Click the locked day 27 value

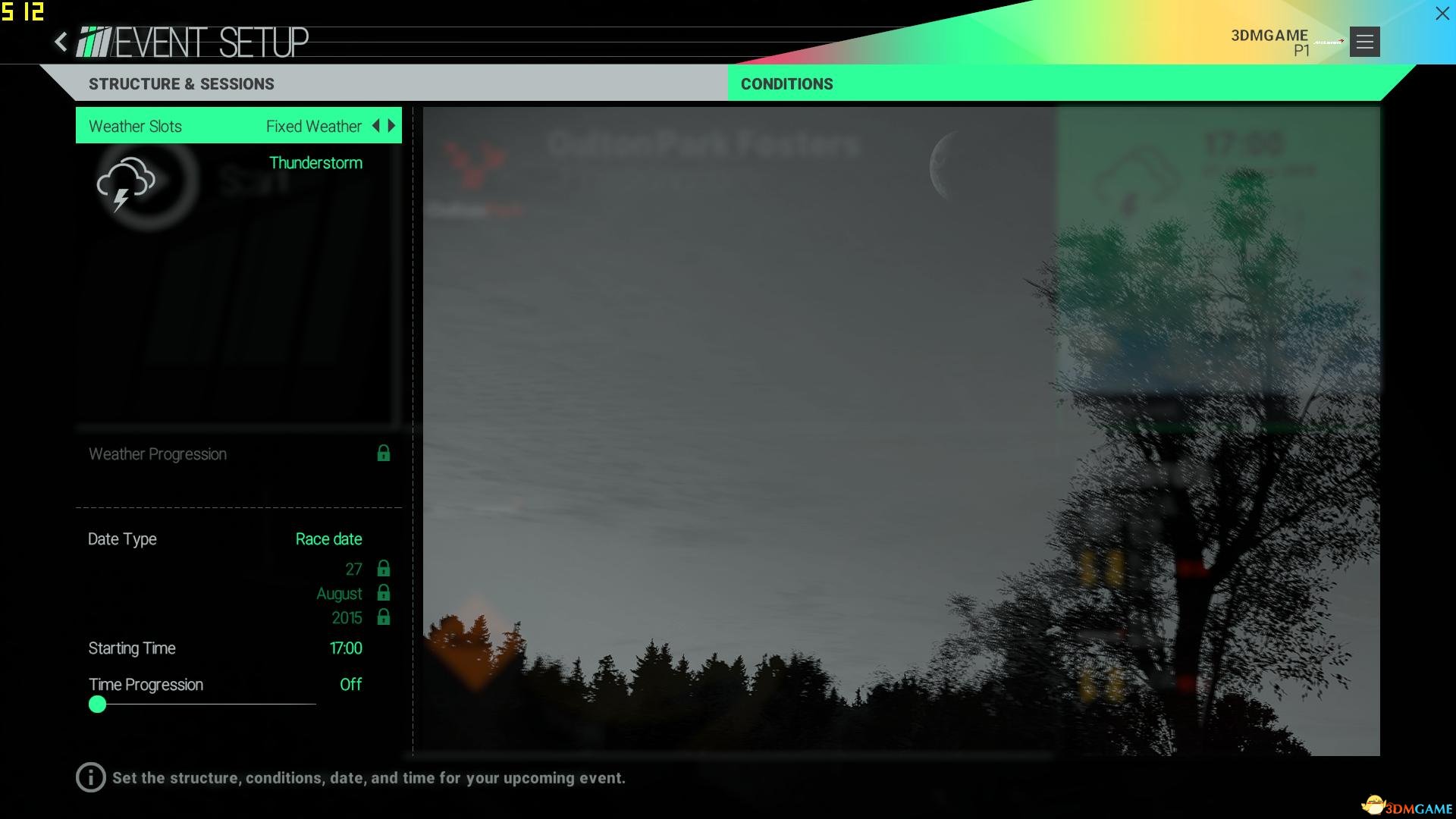coord(353,570)
